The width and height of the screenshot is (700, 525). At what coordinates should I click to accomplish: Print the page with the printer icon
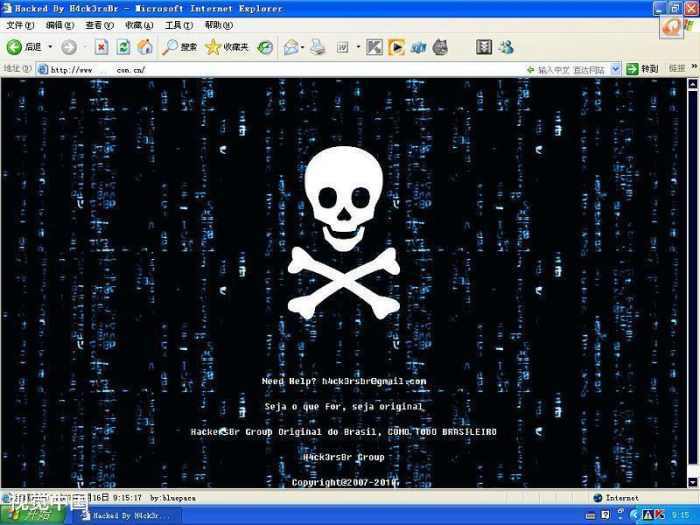coord(317,47)
